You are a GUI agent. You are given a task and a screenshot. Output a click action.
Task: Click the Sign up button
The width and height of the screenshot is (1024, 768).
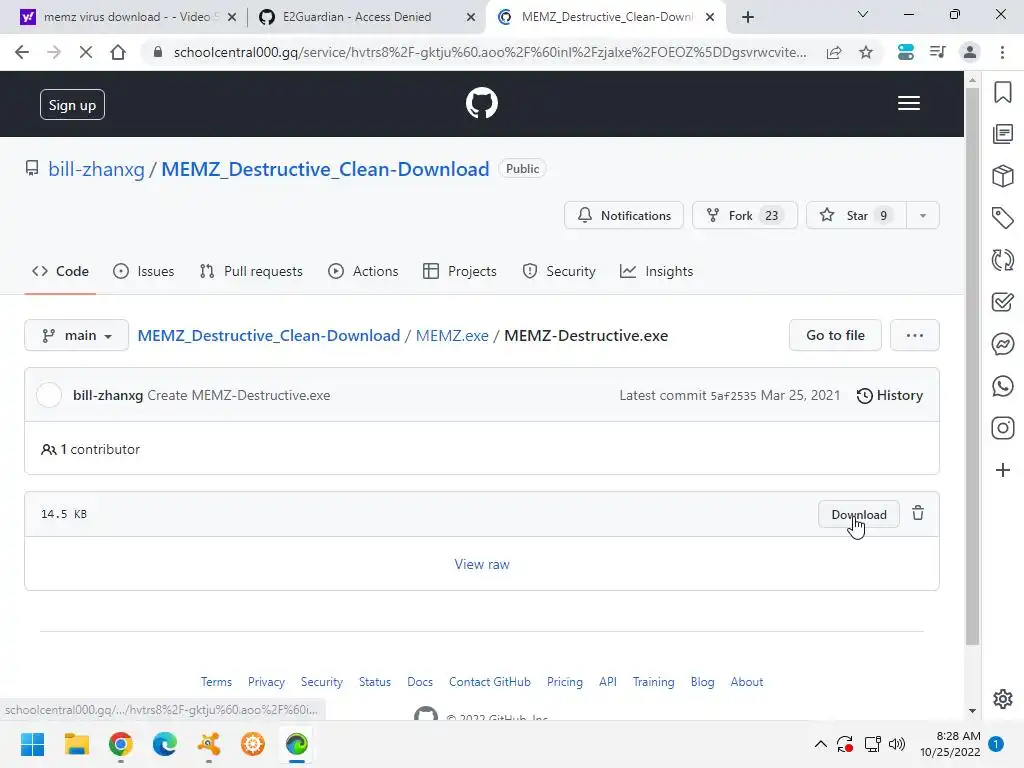[x=72, y=104]
